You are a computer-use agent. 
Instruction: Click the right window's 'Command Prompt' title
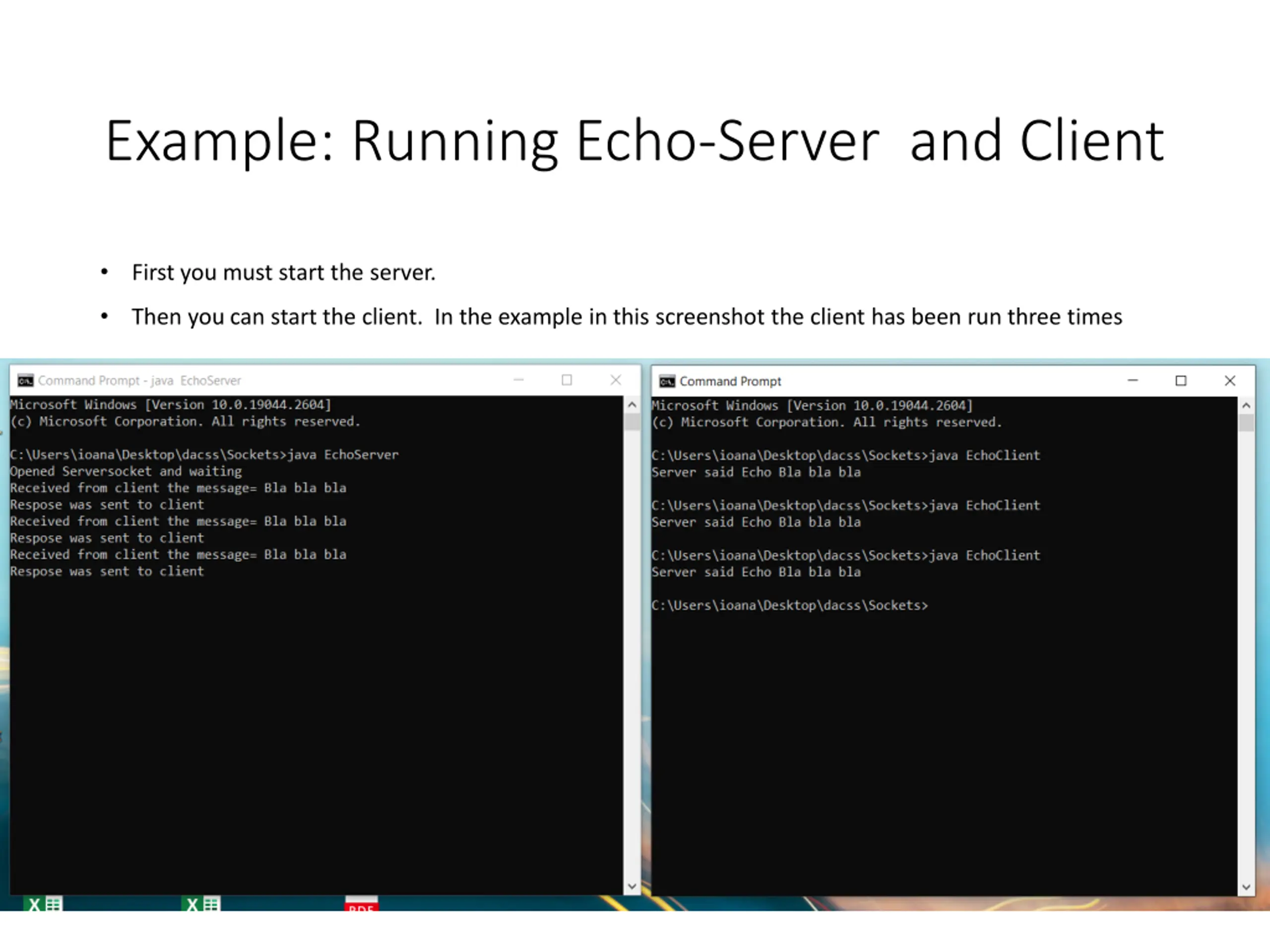pyautogui.click(x=730, y=381)
